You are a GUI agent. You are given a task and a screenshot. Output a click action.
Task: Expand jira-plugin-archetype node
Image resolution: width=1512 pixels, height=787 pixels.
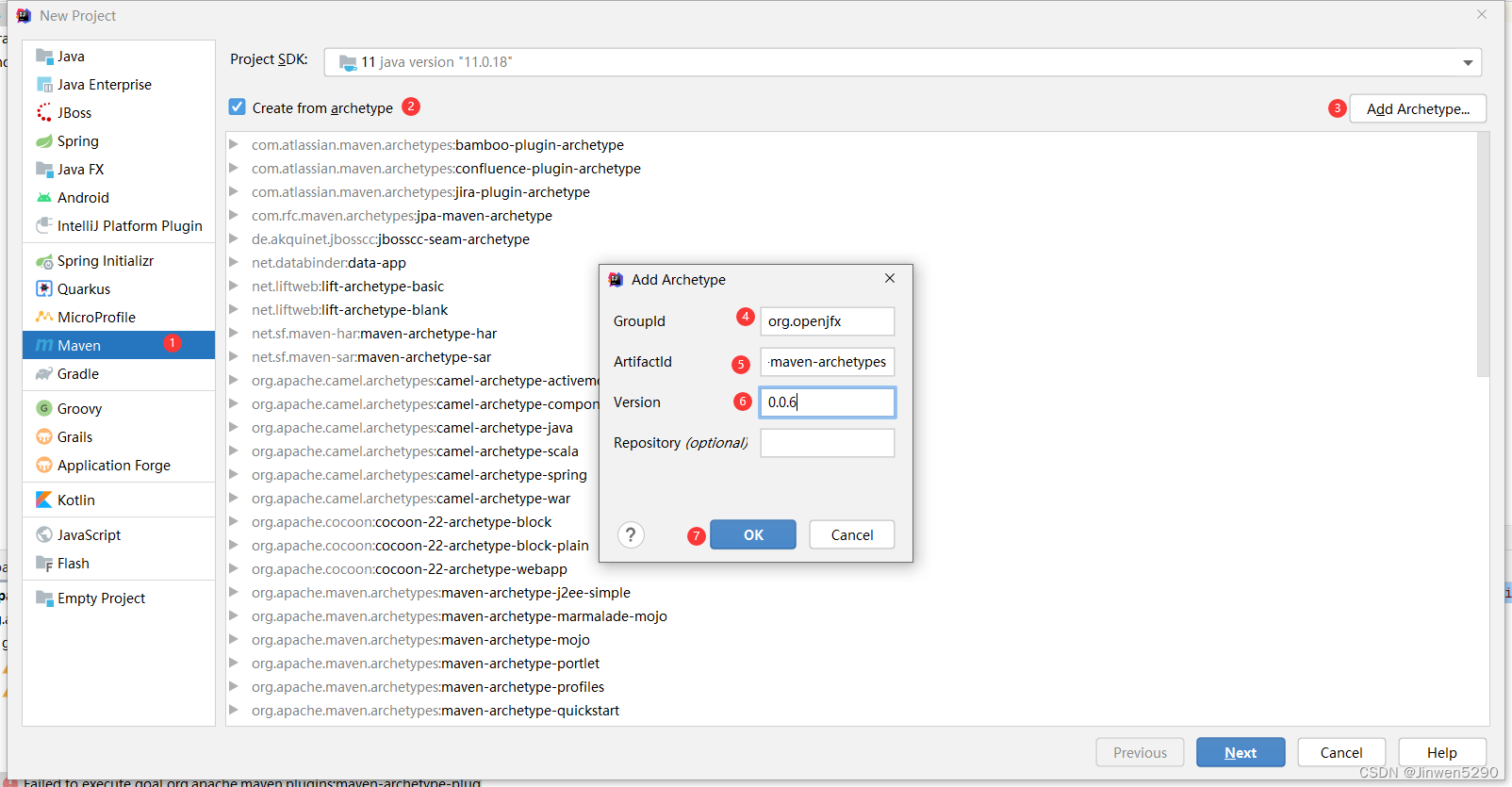[x=234, y=191]
